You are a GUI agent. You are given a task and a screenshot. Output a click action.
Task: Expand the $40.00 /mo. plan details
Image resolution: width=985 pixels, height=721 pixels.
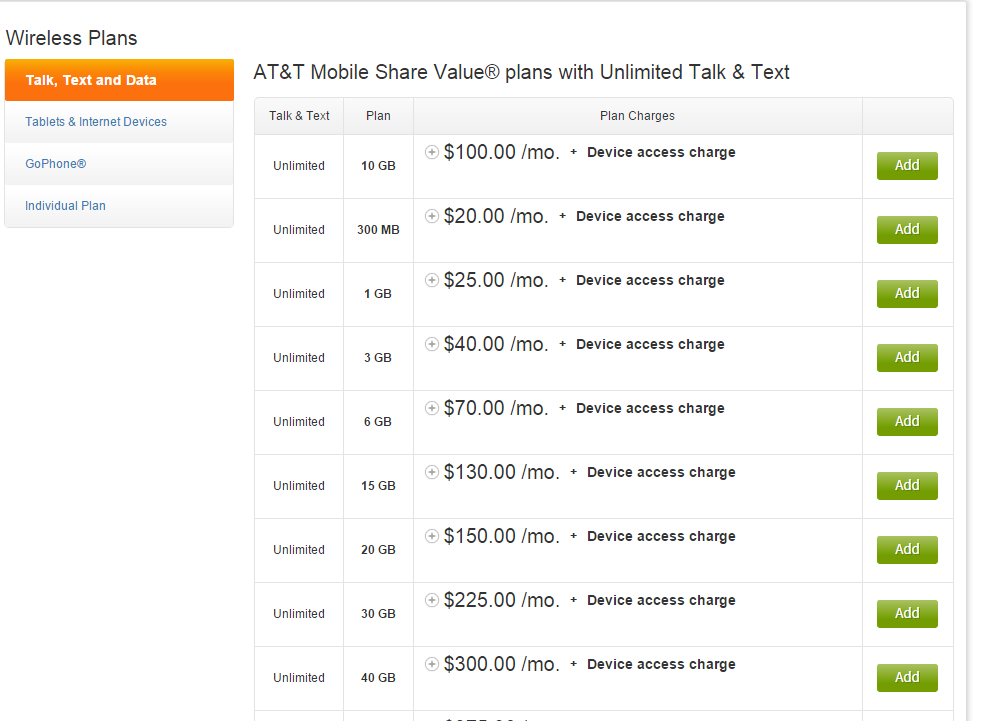[x=432, y=344]
